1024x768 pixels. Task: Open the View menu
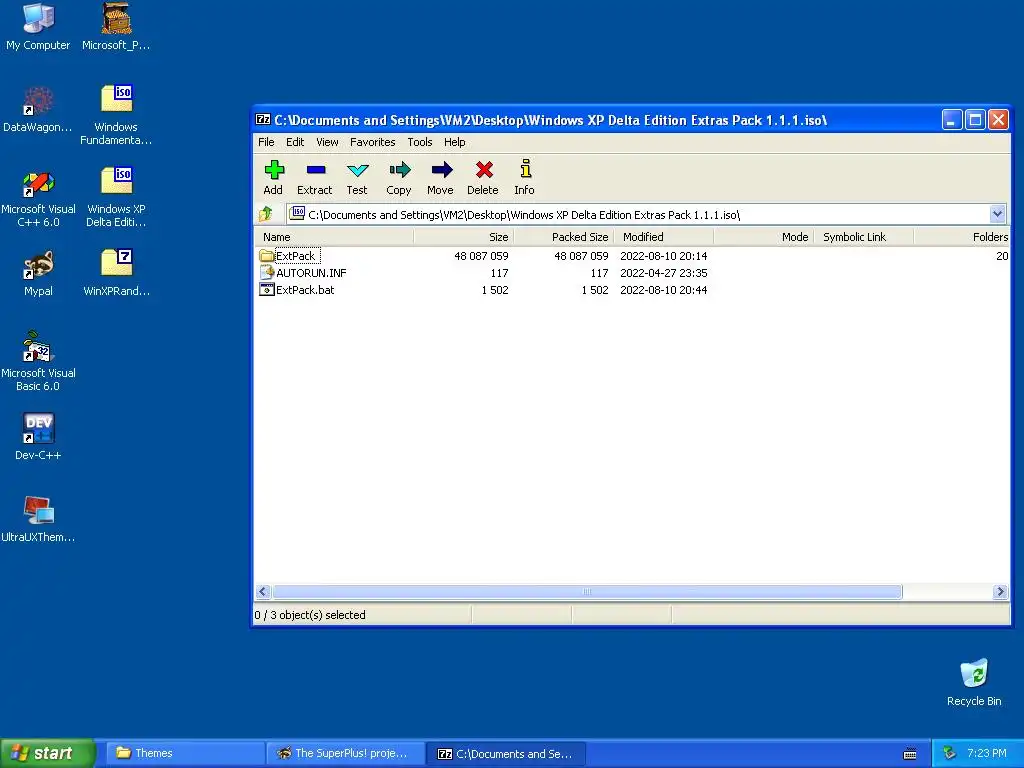coord(327,142)
